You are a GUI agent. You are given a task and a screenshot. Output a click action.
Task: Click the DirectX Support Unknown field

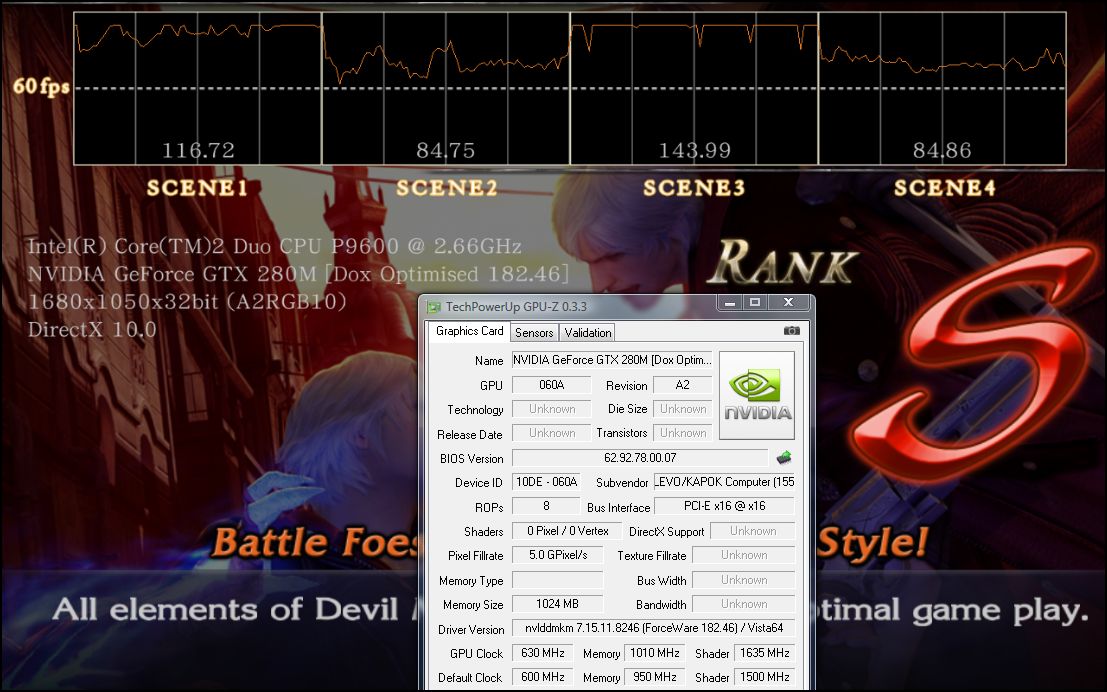tap(753, 531)
